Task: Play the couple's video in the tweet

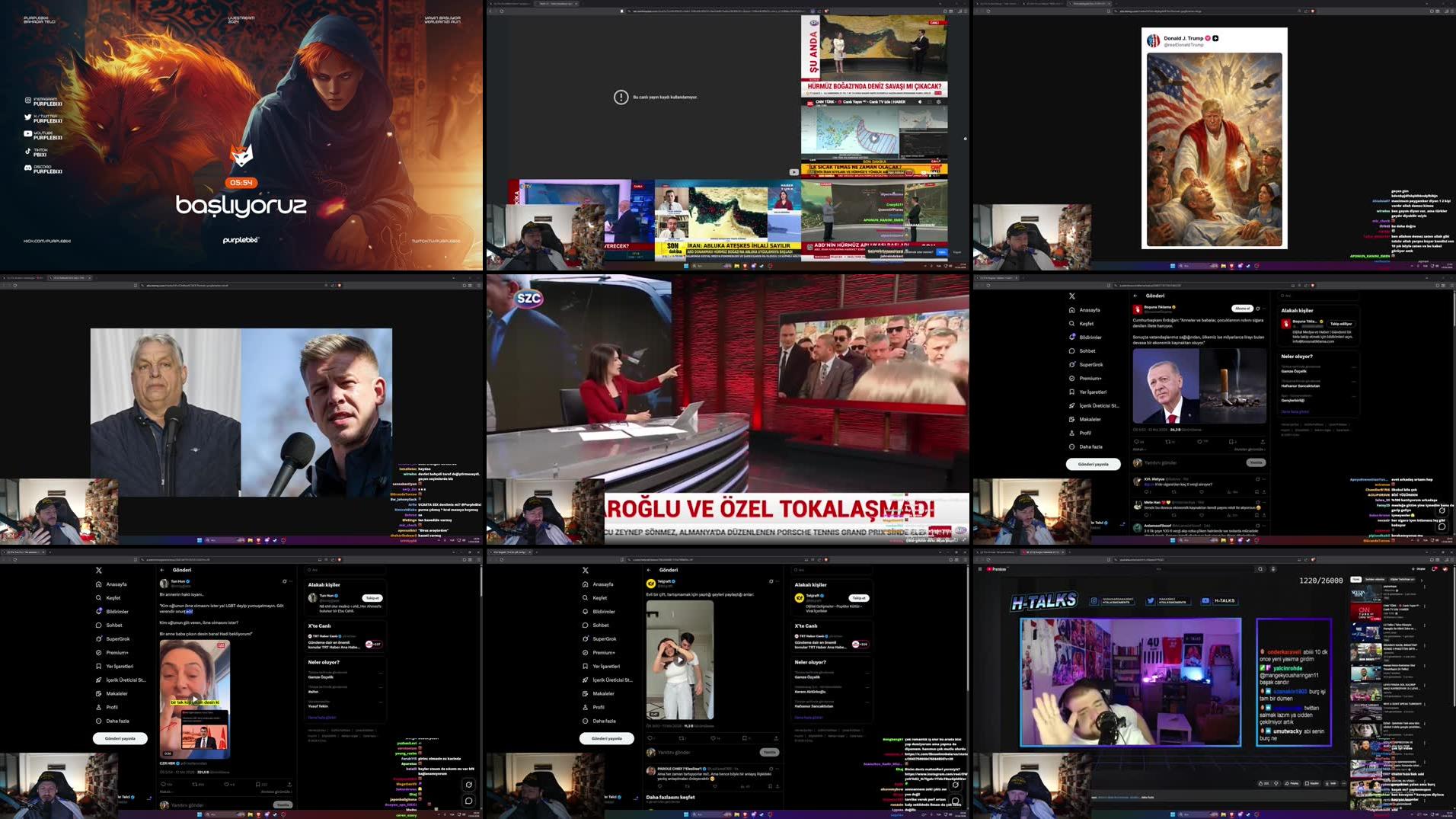Action: tap(679, 659)
